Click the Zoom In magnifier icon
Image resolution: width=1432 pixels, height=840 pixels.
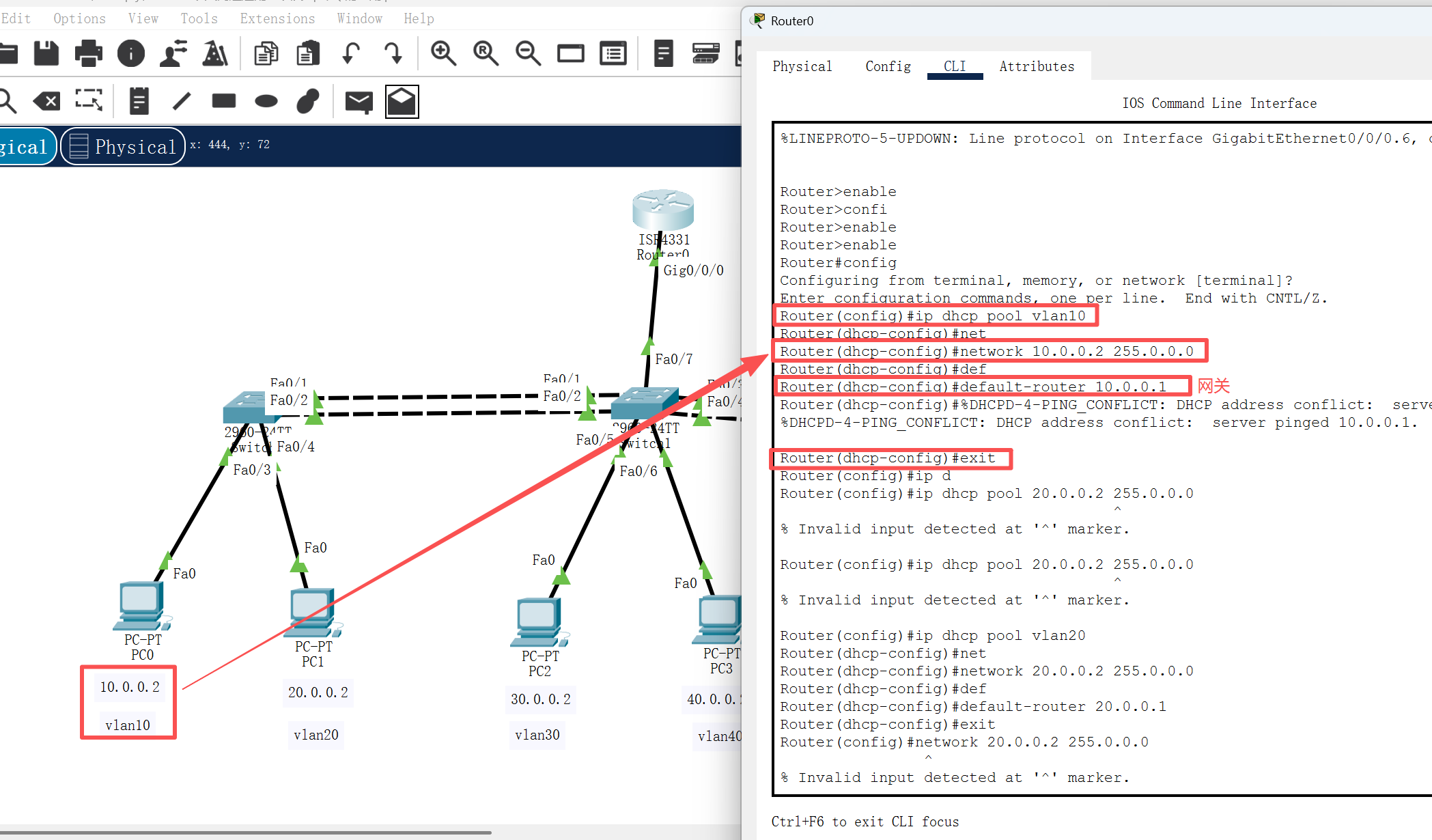click(443, 53)
